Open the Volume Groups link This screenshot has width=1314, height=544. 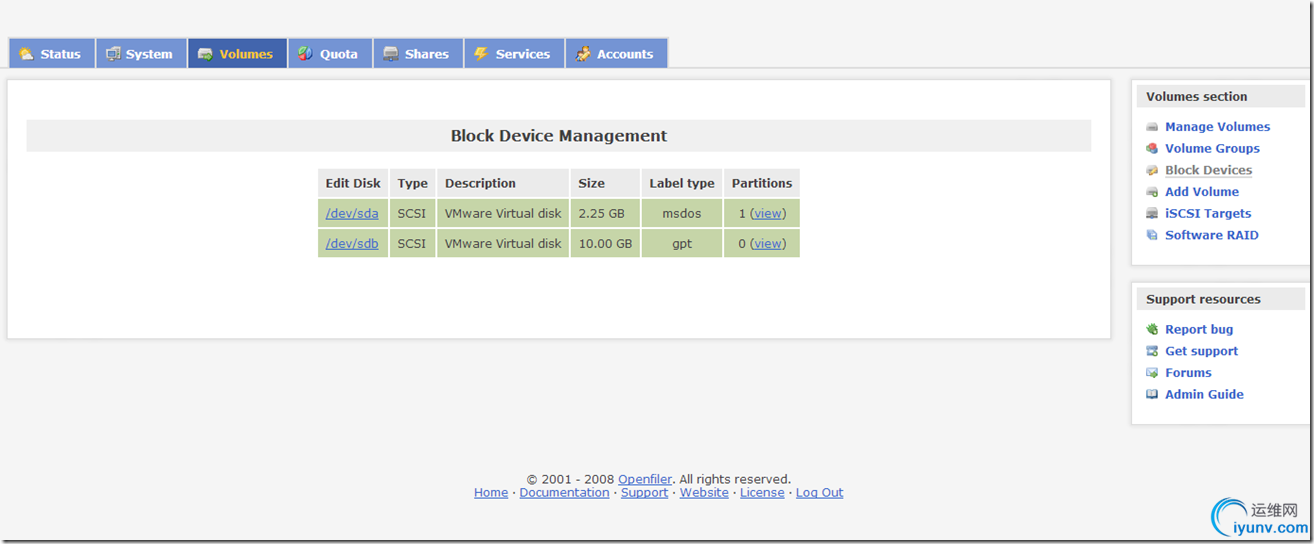coord(1212,149)
